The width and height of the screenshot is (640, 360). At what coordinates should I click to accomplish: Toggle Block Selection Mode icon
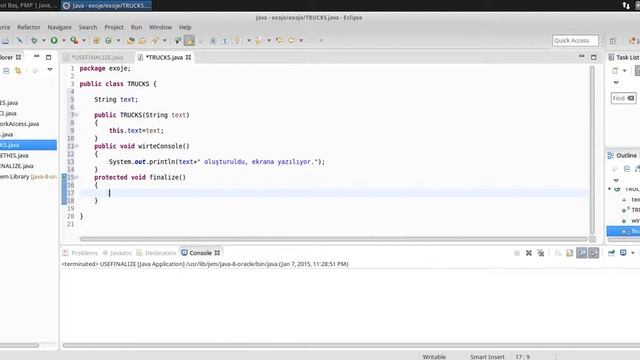click(213, 40)
